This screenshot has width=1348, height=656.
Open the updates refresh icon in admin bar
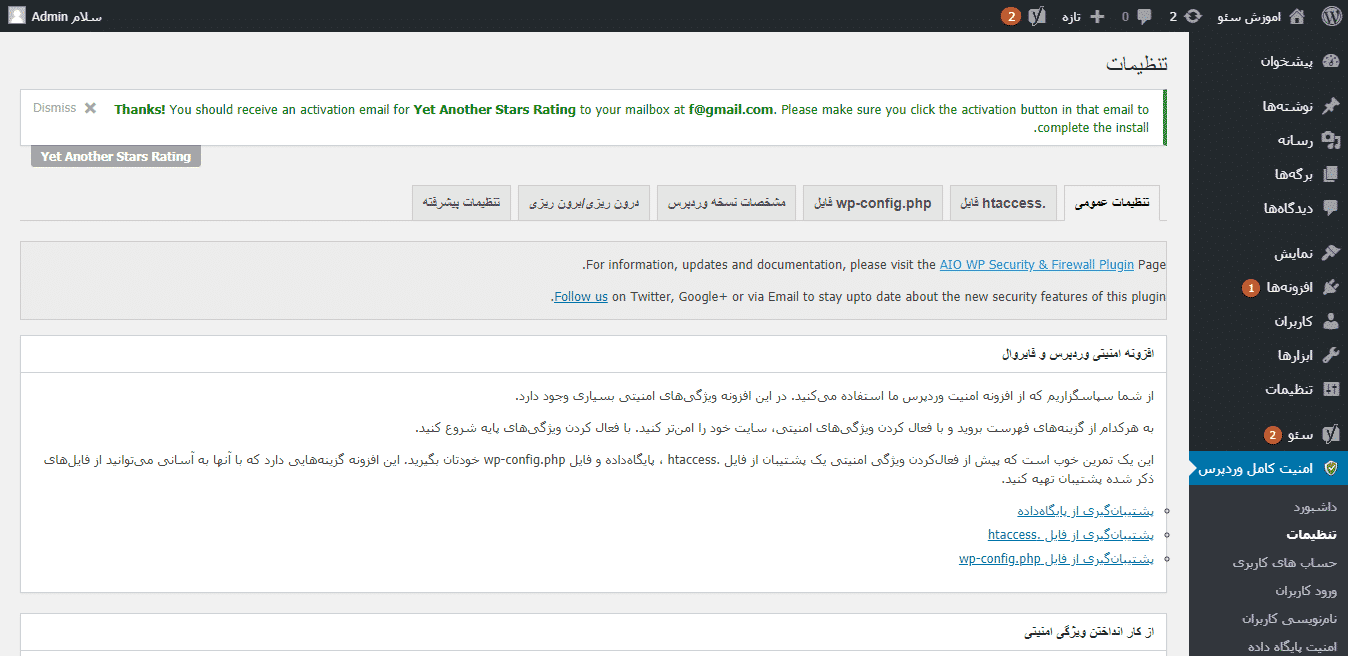[1194, 16]
